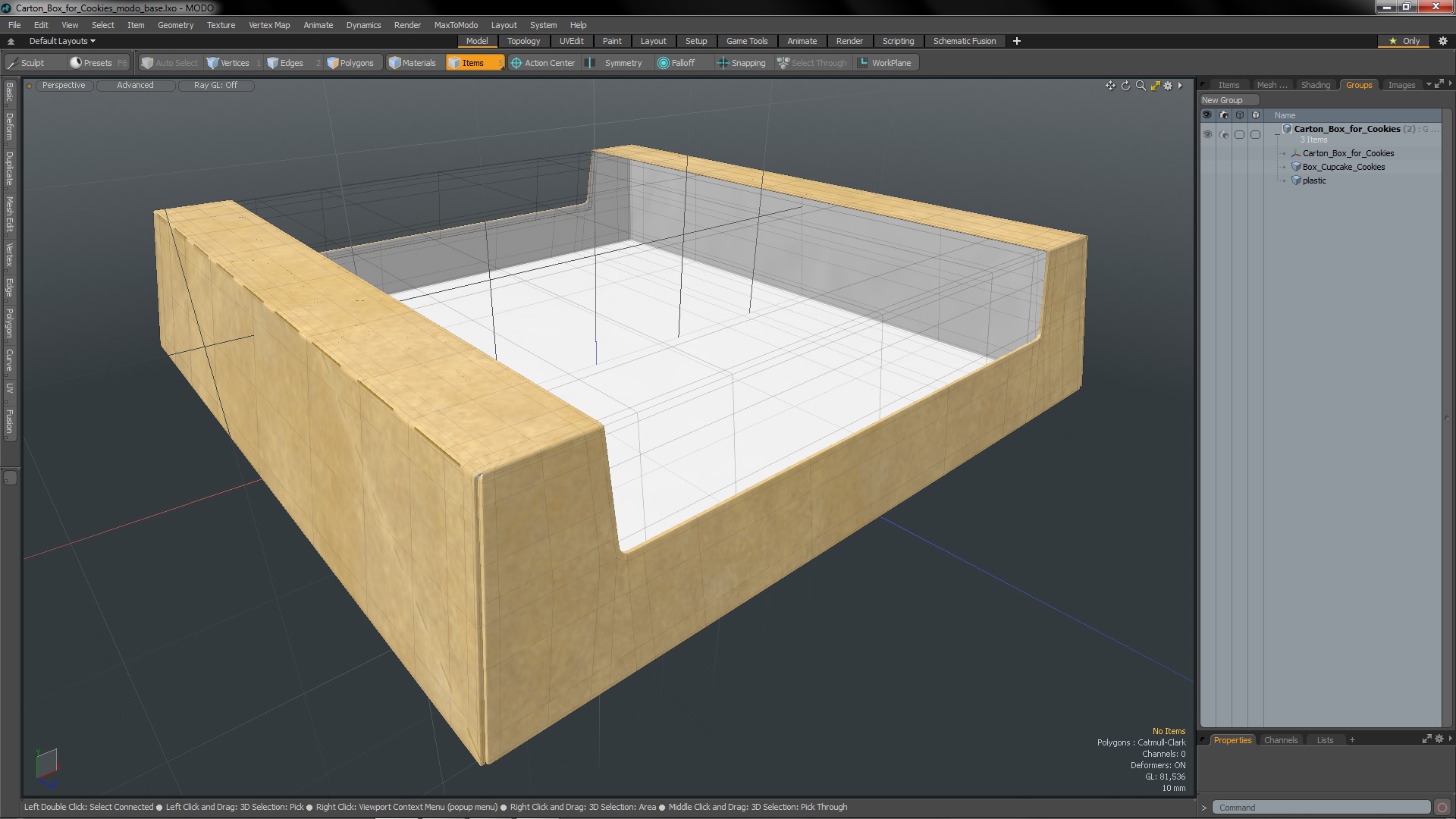Click the viewport zoom magnifier icon
The width and height of the screenshot is (1456, 819).
(1141, 86)
